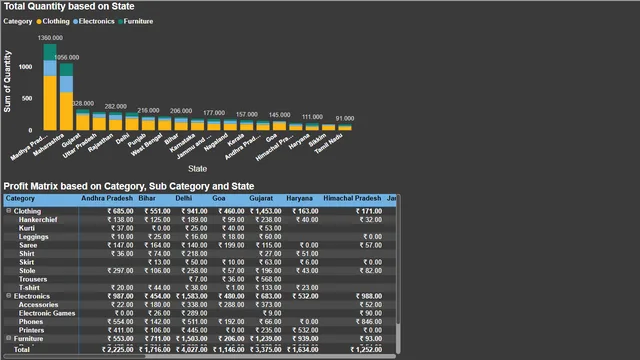Click Maharashtra yellow Clothing bar segment

(66, 111)
